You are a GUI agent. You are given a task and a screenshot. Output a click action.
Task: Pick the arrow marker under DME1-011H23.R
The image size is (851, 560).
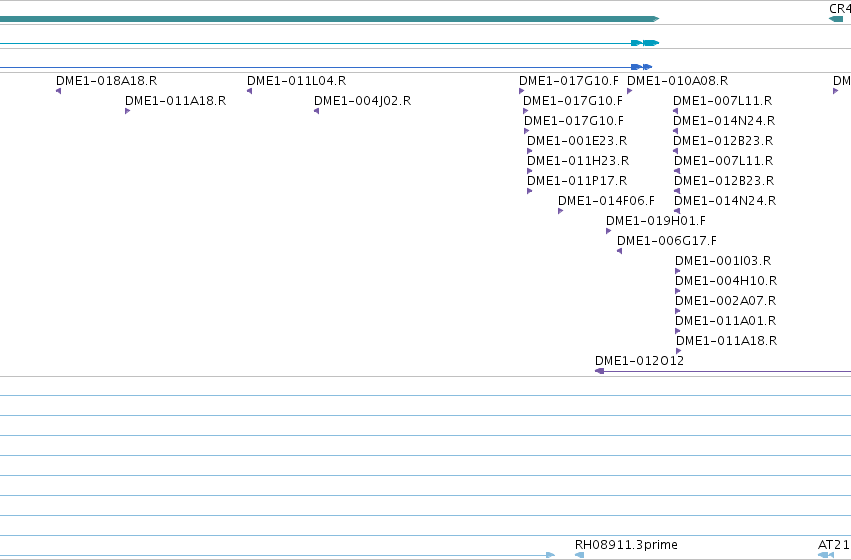530,171
